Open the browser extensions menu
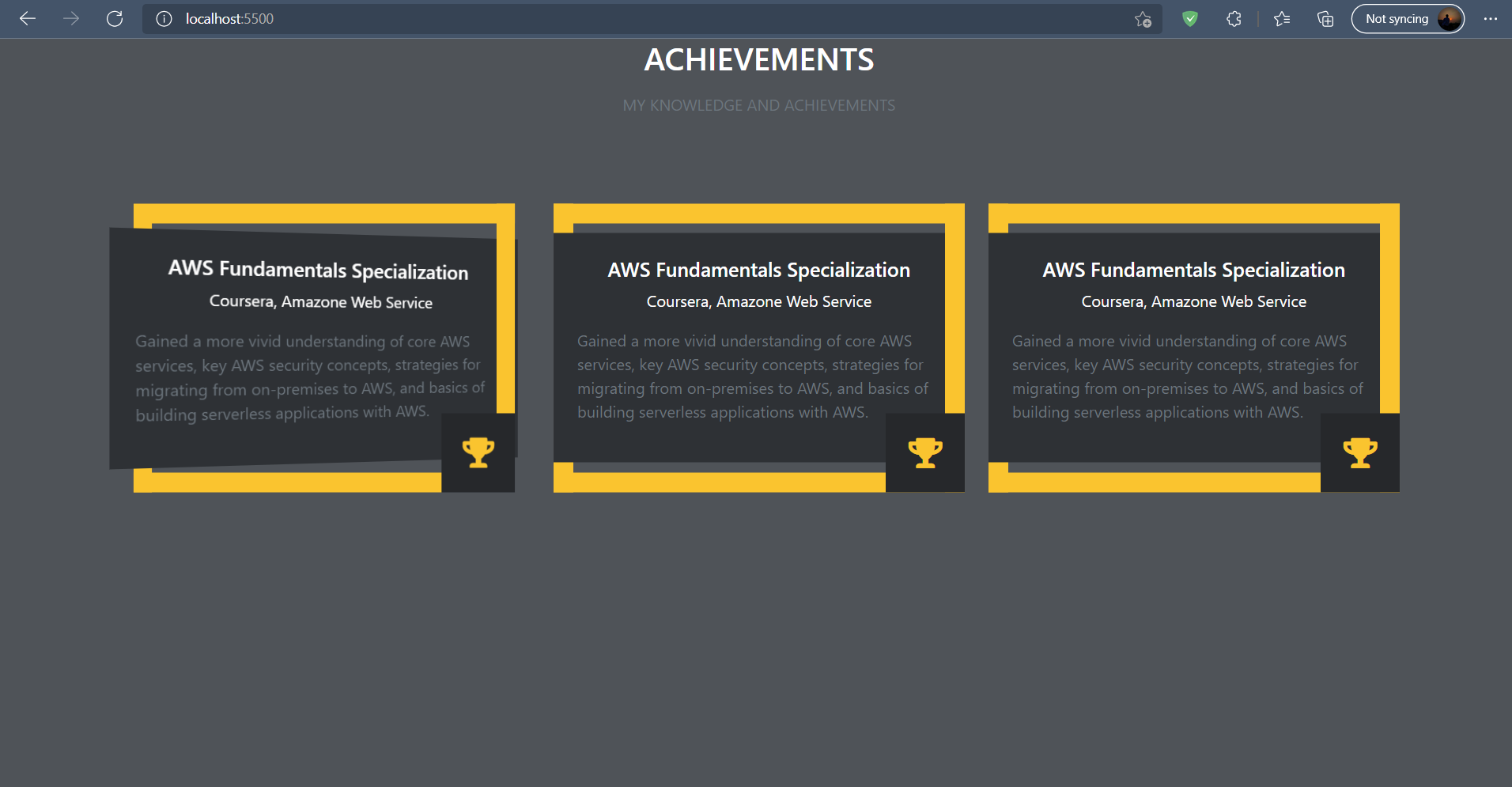 pyautogui.click(x=1234, y=19)
